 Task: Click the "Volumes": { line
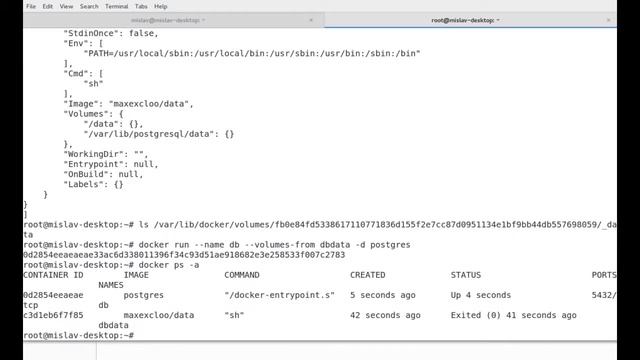pyautogui.click(x=93, y=114)
